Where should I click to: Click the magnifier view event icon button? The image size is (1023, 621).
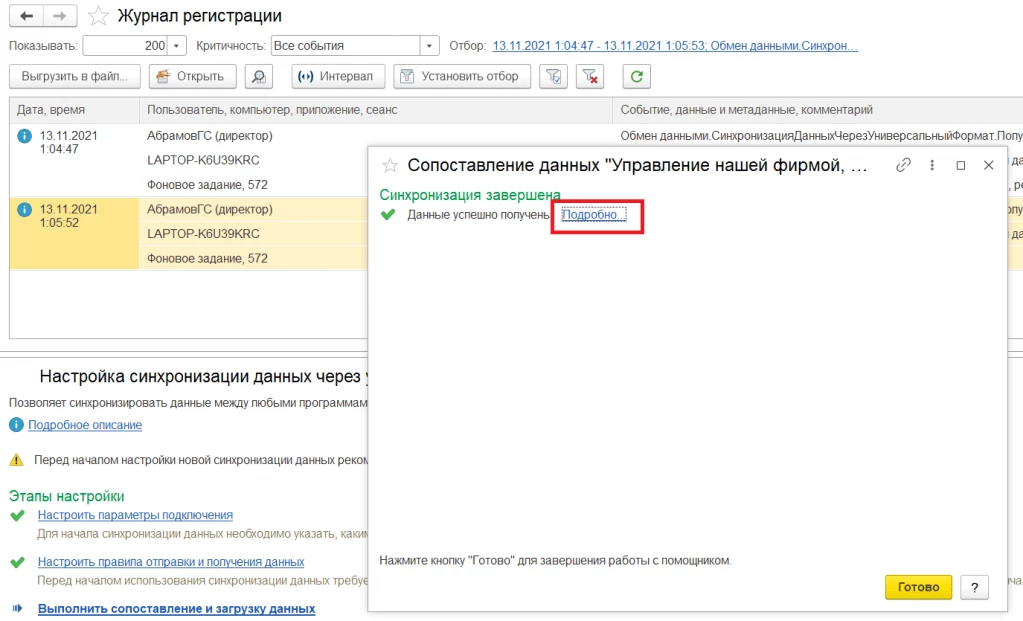coord(259,76)
